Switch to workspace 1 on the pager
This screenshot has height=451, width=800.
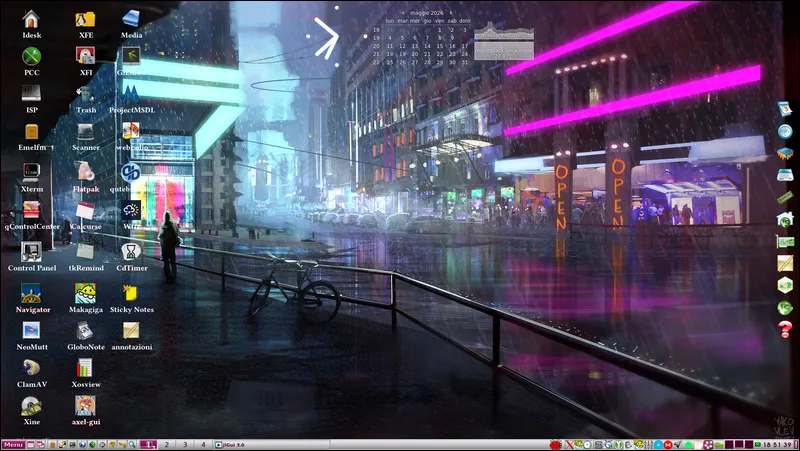(148, 445)
